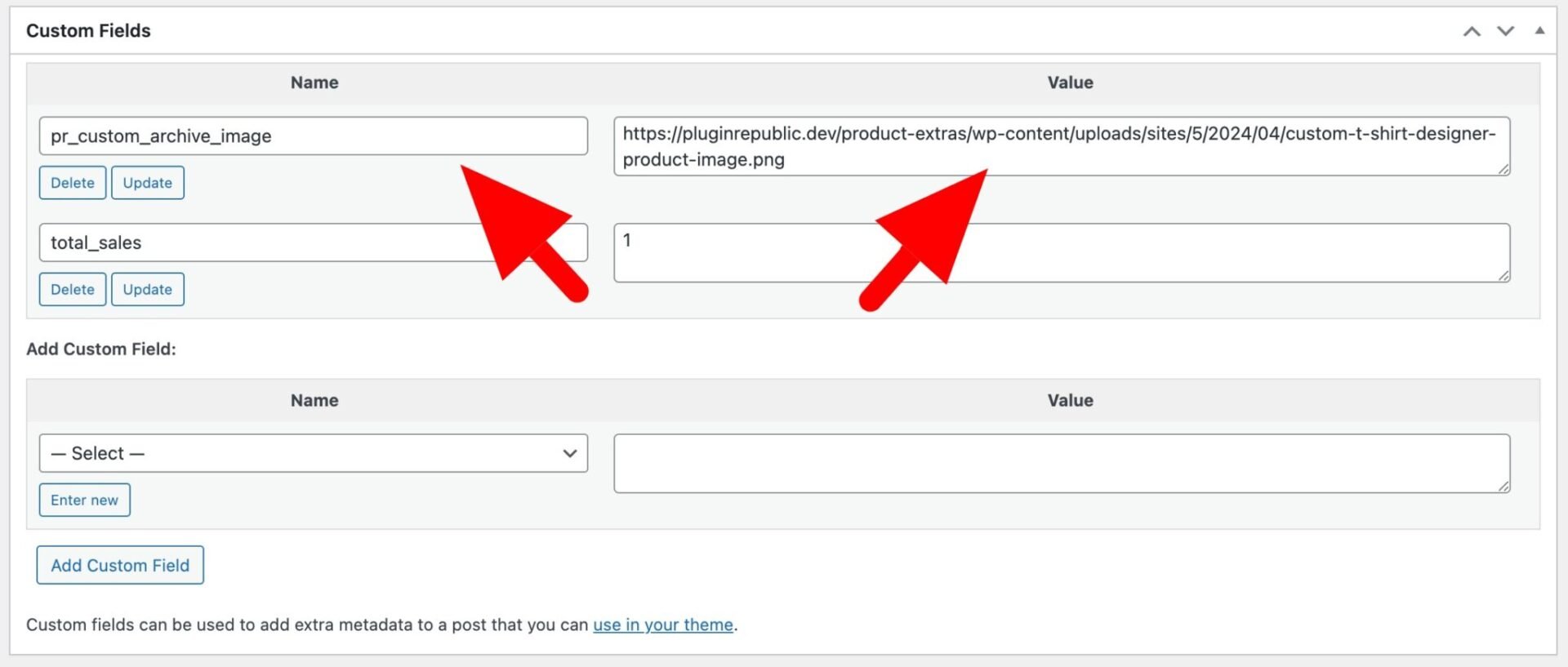Delete the total_sales field
This screenshot has width=1568, height=667.
(x=72, y=288)
